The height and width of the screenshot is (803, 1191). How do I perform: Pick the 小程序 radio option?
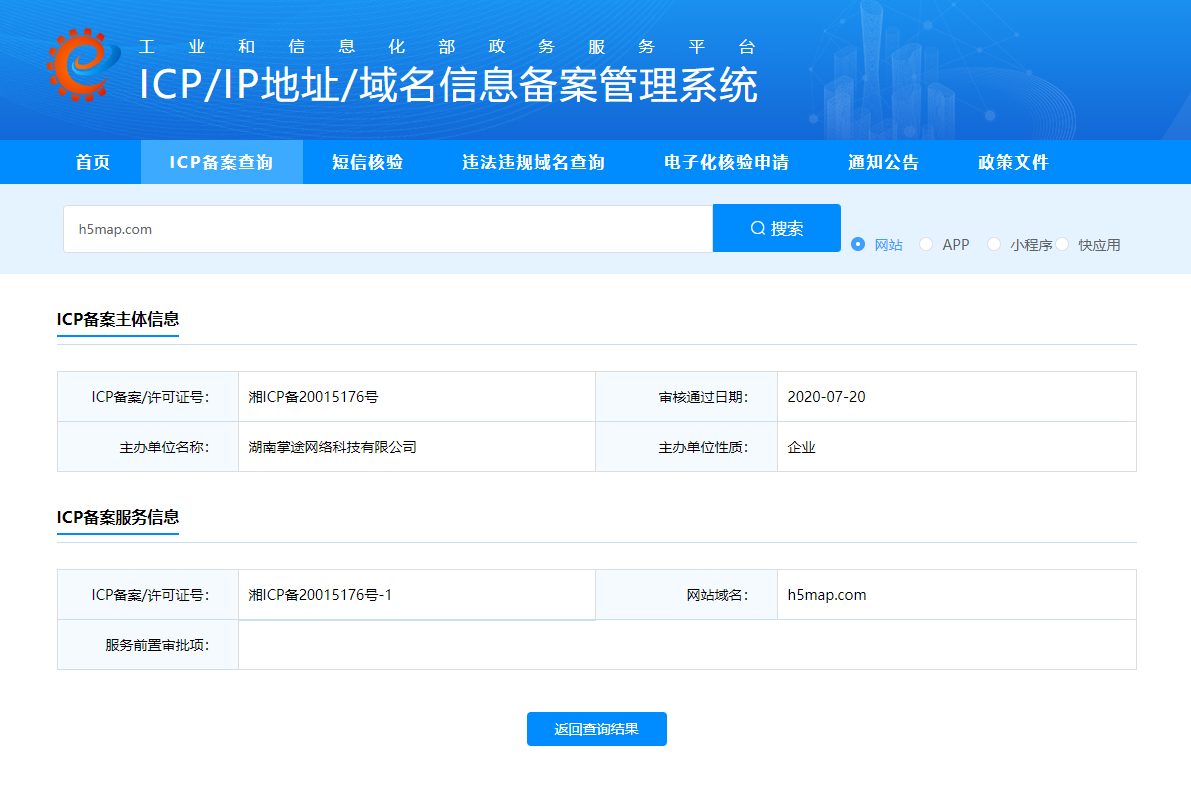click(x=994, y=244)
